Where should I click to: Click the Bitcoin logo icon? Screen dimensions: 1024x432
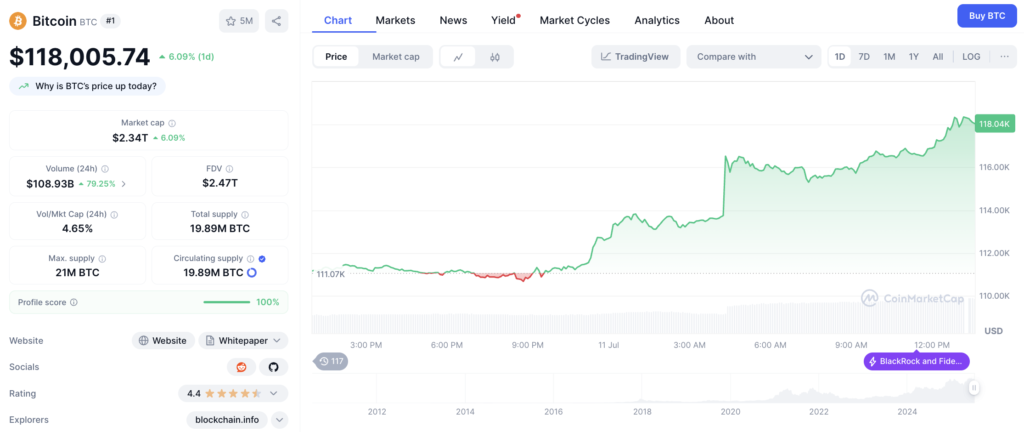click(18, 21)
